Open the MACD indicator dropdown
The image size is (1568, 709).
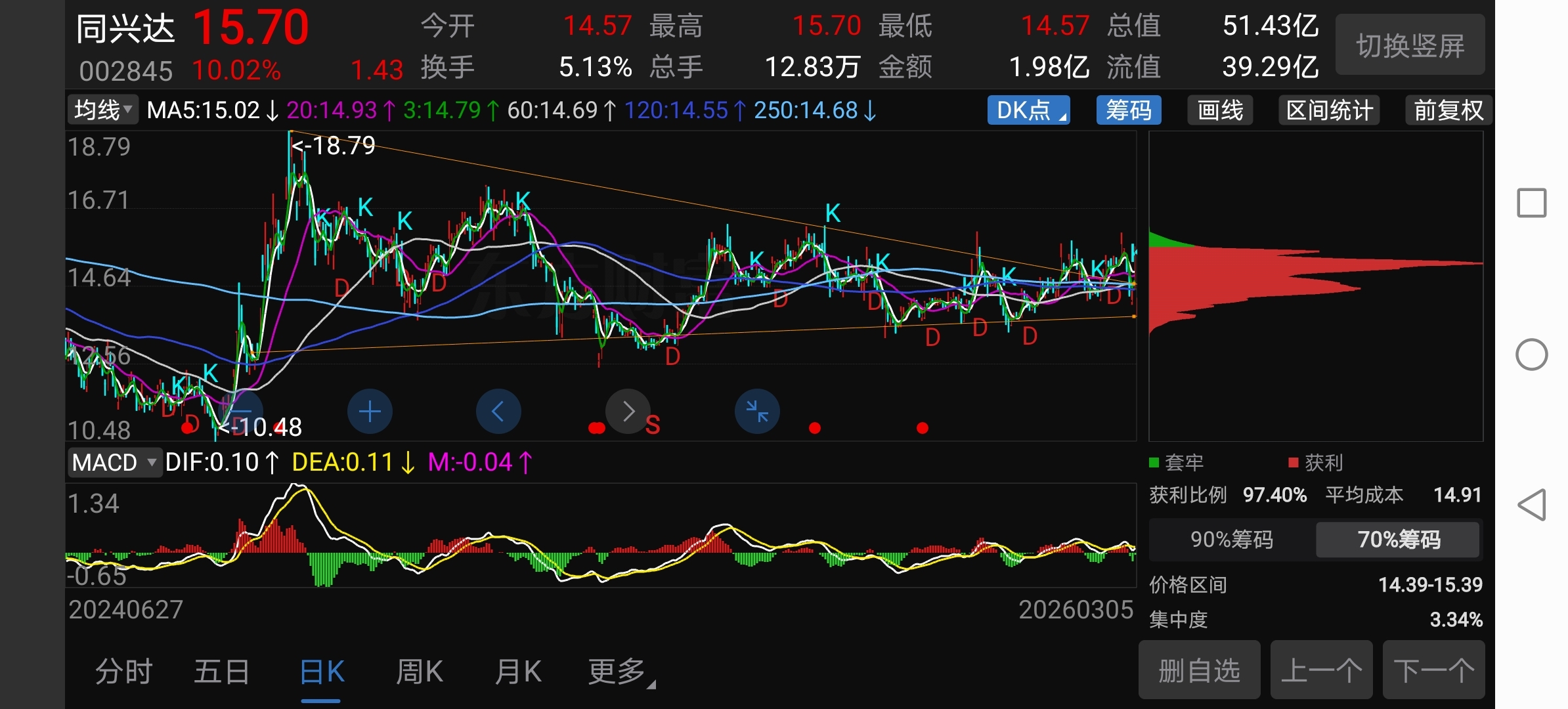114,463
